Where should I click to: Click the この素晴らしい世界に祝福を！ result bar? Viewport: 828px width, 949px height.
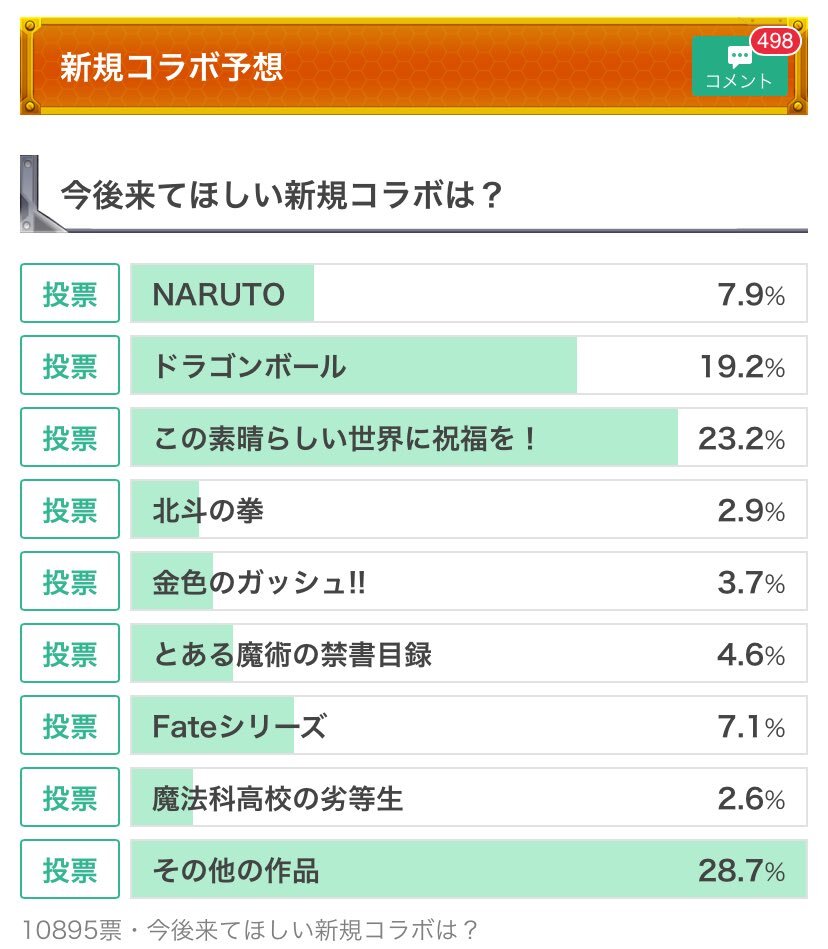tap(468, 437)
